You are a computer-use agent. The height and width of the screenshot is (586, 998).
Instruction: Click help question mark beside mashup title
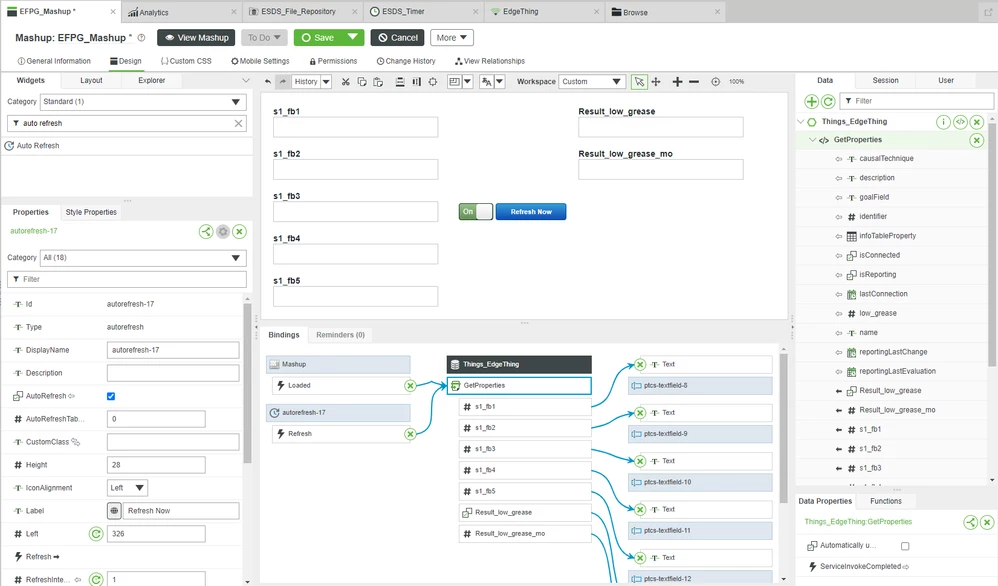(x=141, y=38)
